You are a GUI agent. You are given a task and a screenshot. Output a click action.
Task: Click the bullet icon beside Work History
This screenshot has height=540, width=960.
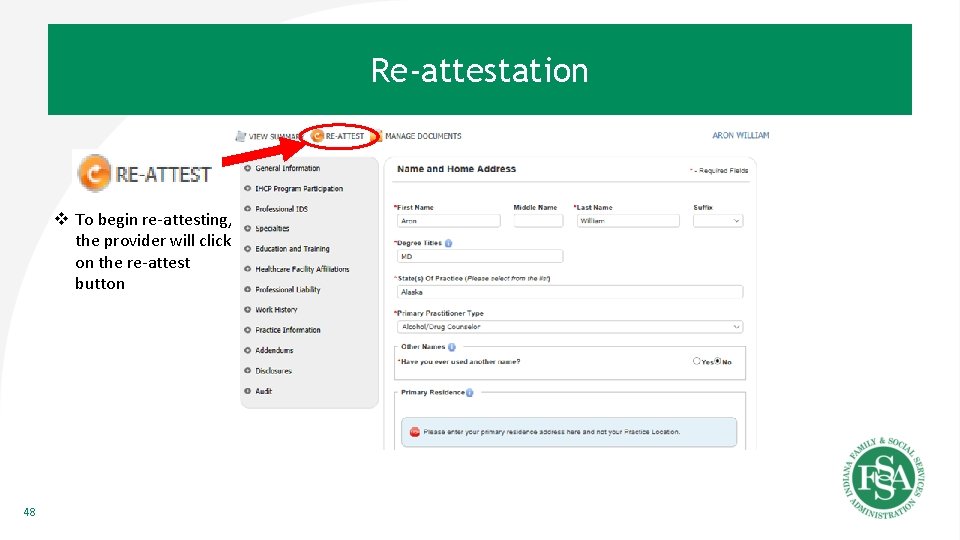tap(247, 310)
